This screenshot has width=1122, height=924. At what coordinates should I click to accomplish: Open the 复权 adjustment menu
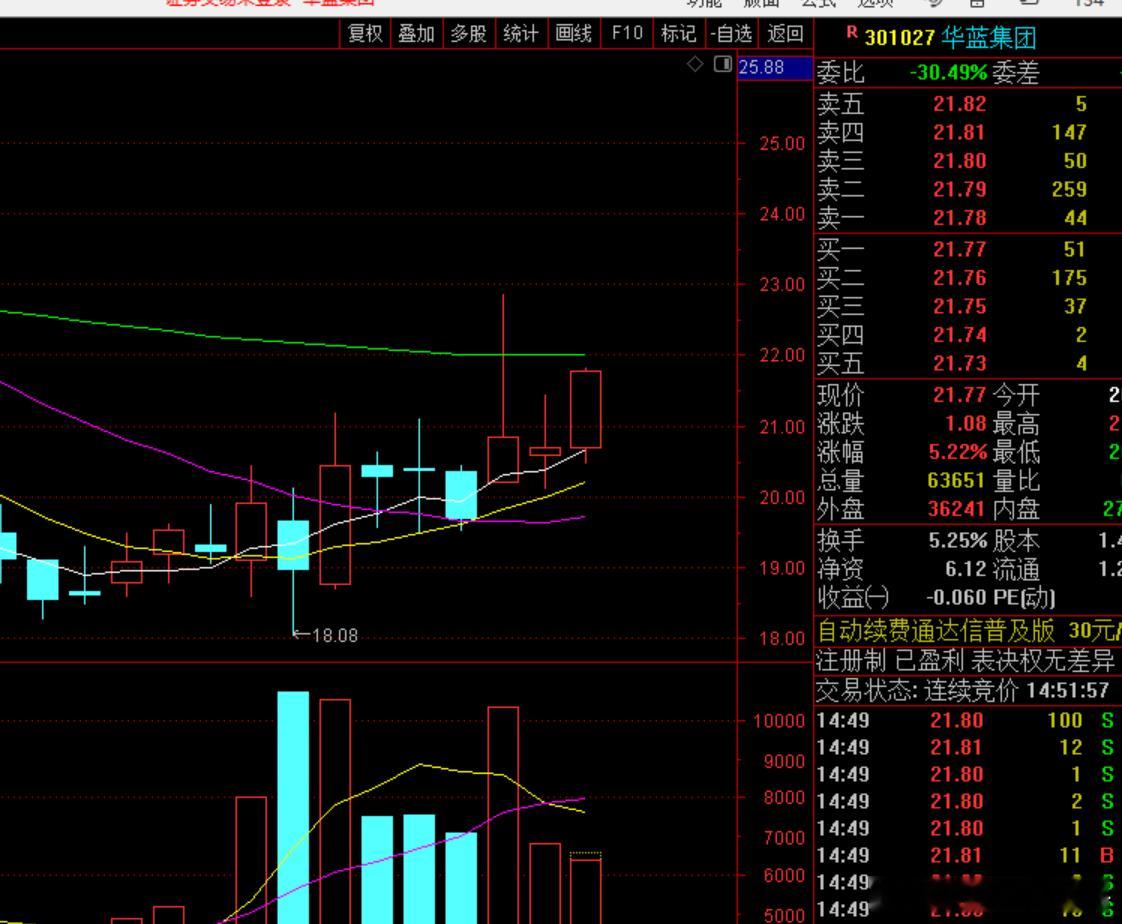tap(365, 34)
